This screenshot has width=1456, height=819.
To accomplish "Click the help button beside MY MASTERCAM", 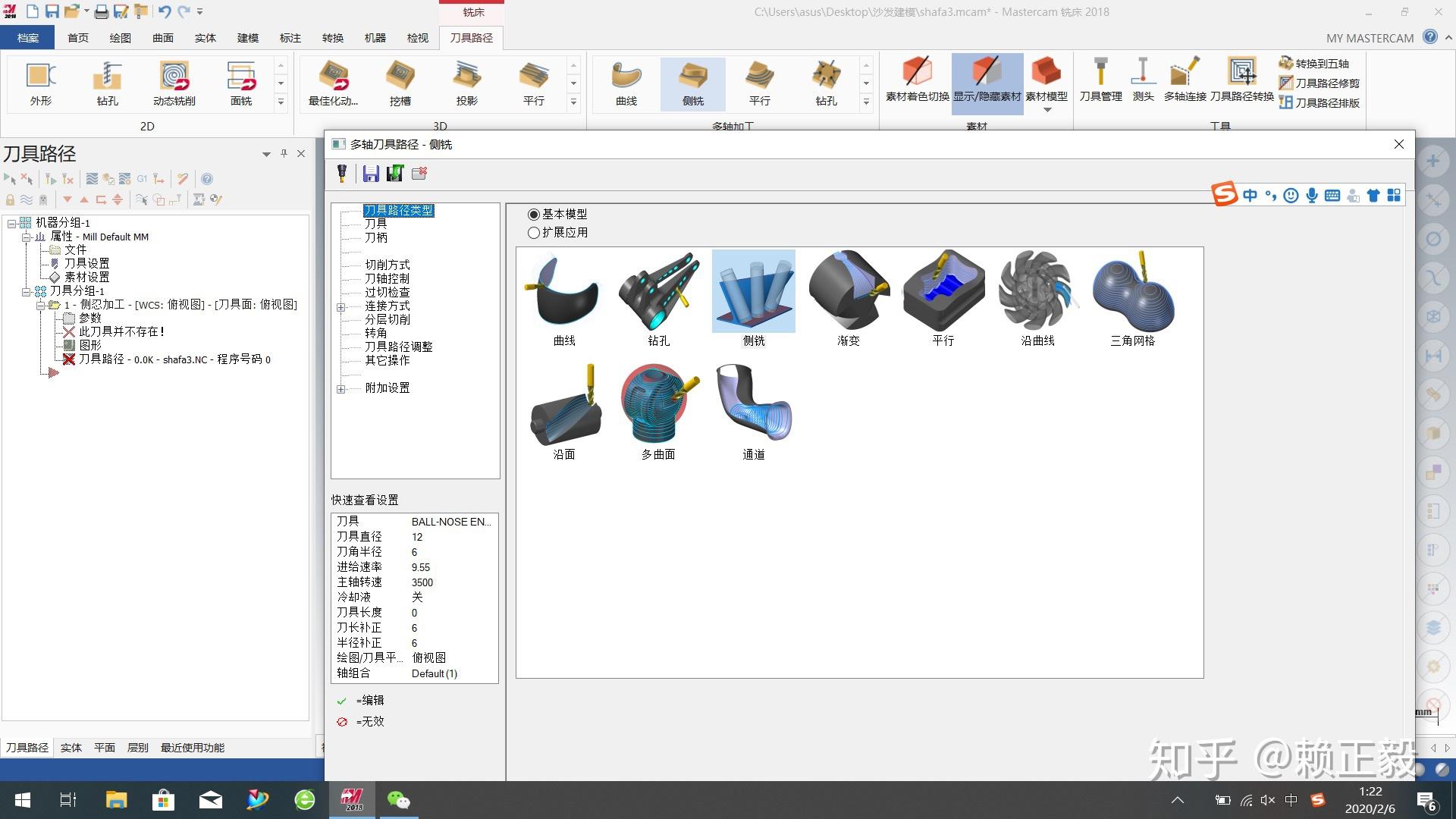I will [1430, 37].
